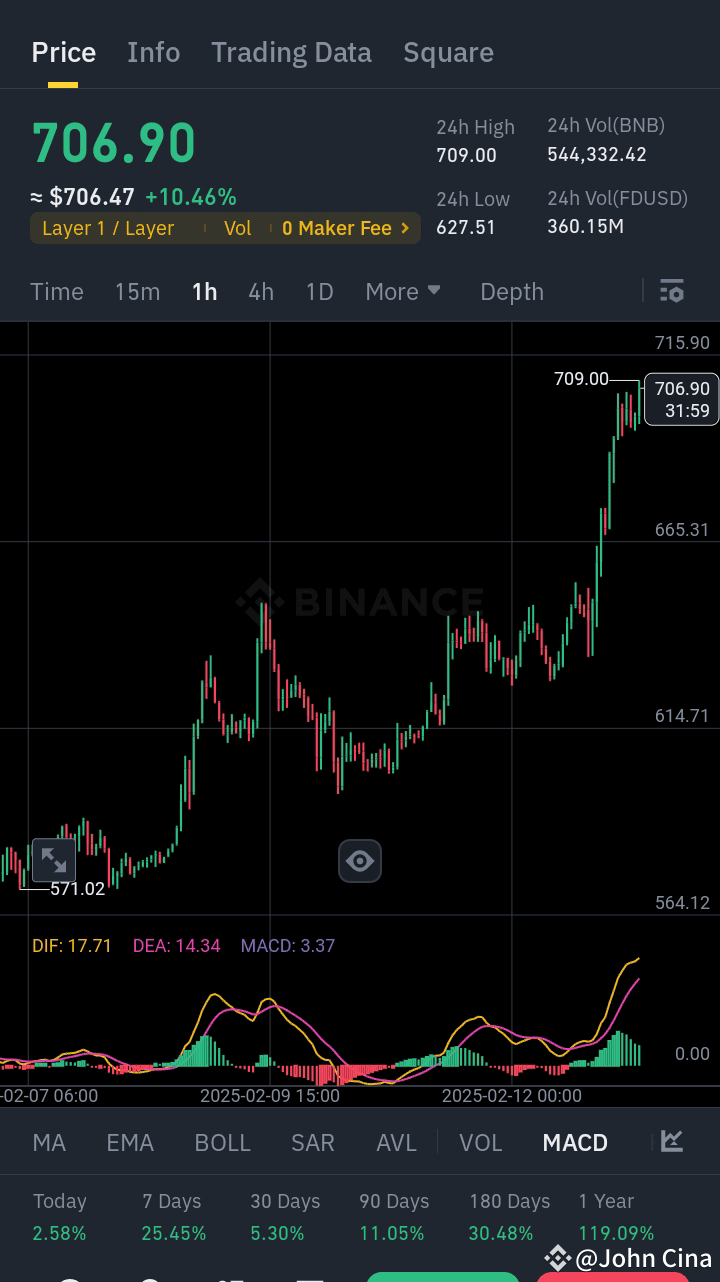This screenshot has width=720, height=1282.
Task: Tap the 24h Vol(BNB) value 544,332.42
Action: pos(597,154)
